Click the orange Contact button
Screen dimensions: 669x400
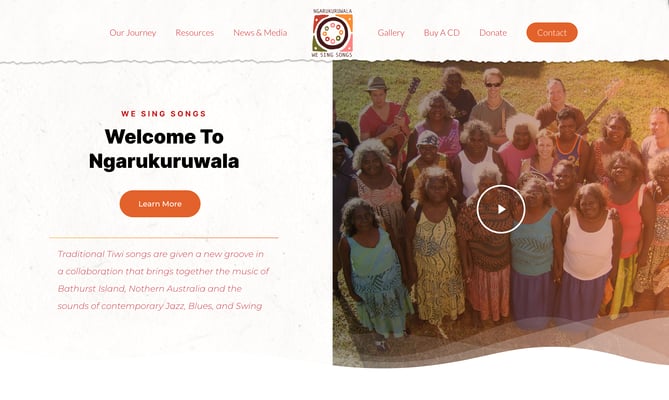point(552,32)
